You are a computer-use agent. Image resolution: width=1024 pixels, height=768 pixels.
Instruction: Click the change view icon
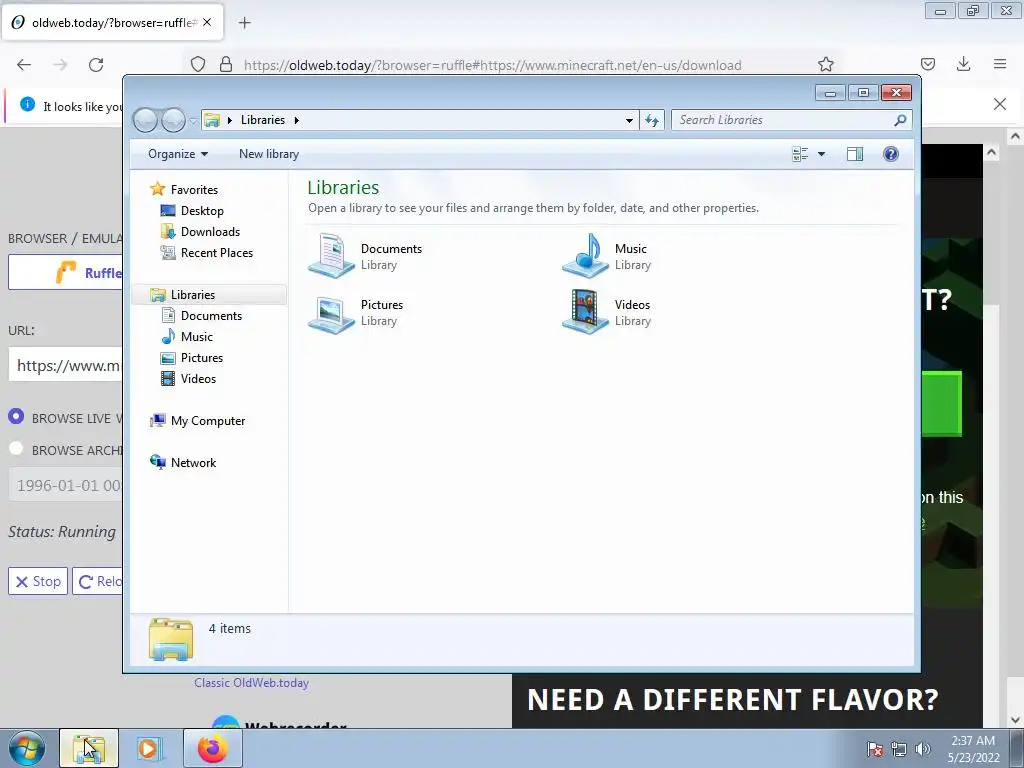pyautogui.click(x=800, y=154)
